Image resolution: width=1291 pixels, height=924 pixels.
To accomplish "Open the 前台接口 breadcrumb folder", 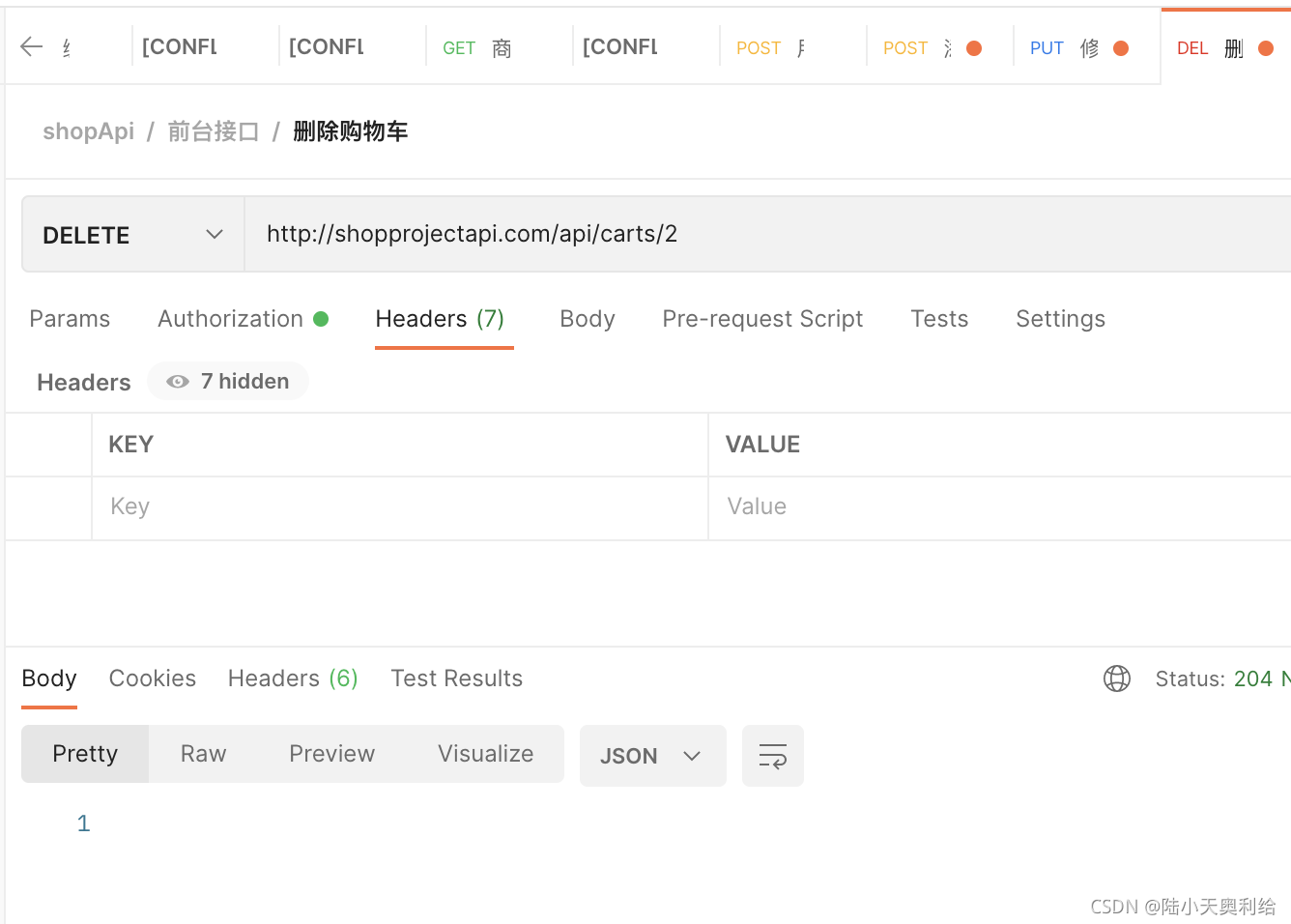I will [214, 131].
